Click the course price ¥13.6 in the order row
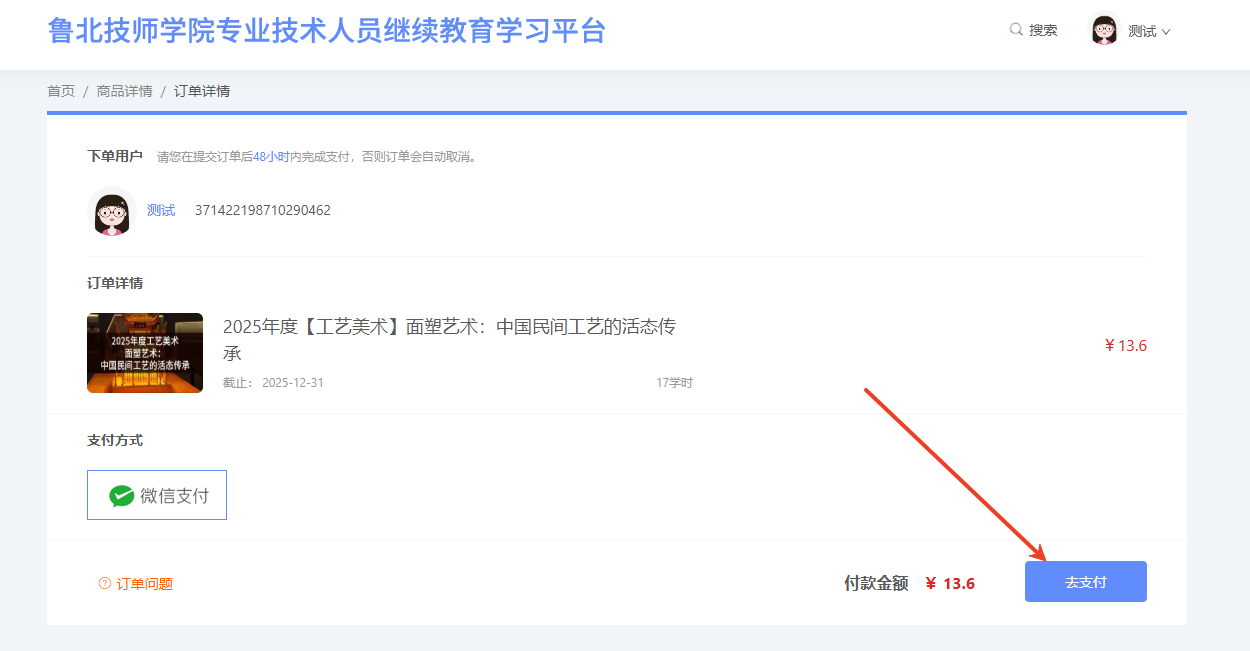Screen dimensions: 1250x651 pyautogui.click(x=1125, y=346)
